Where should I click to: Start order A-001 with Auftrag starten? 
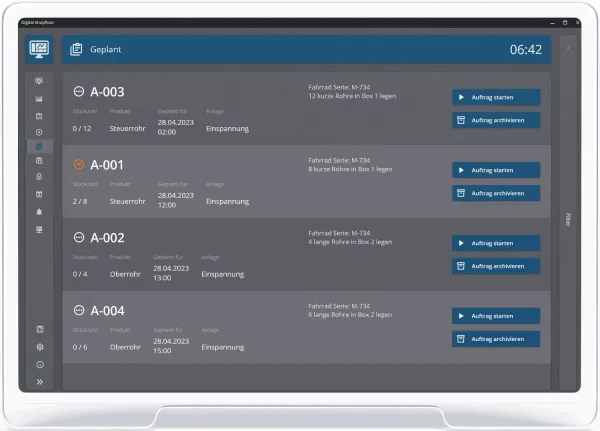point(496,170)
